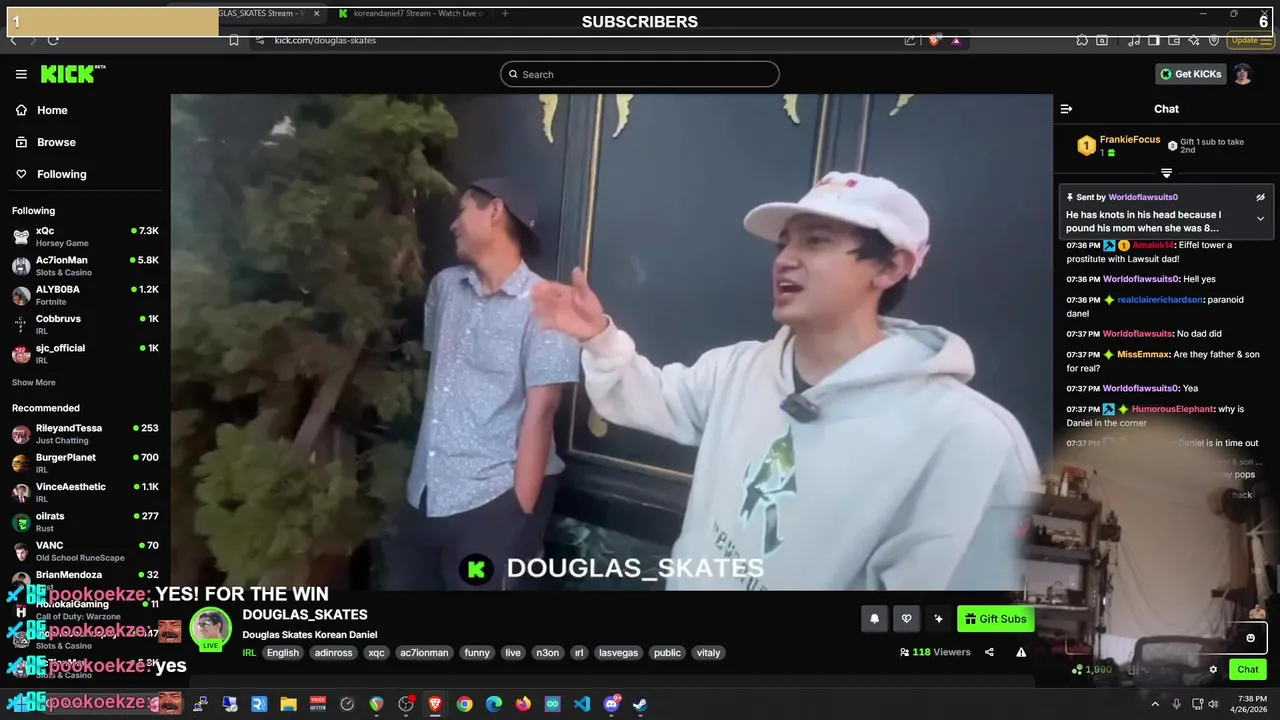Open Google Chrome from taskbar
Screen dimensions: 1280x720
click(464, 704)
